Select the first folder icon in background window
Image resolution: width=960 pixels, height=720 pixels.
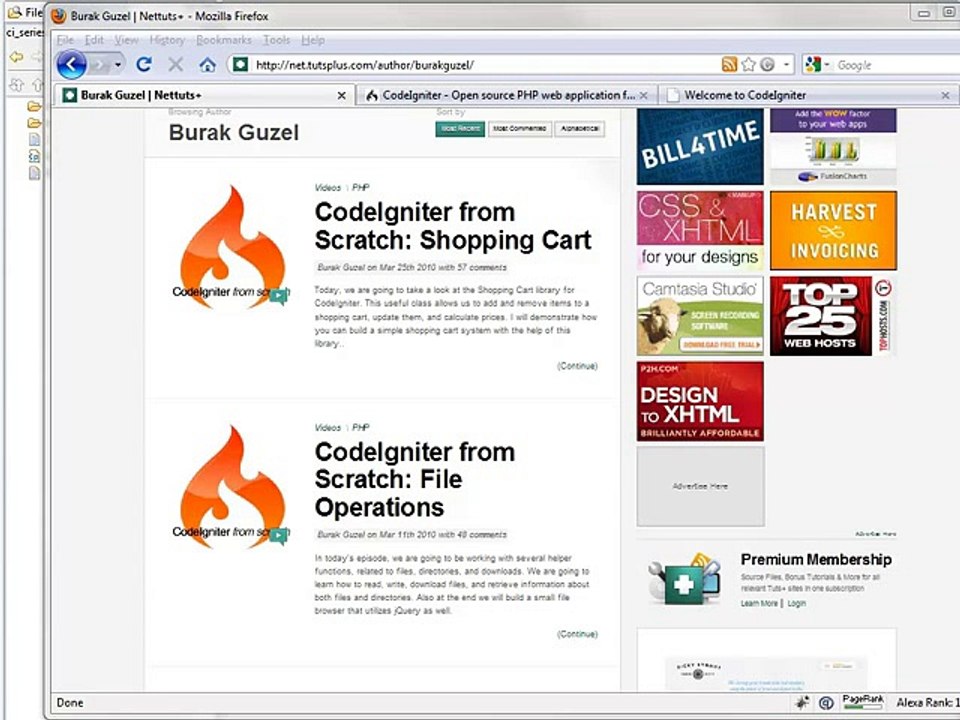[34, 107]
